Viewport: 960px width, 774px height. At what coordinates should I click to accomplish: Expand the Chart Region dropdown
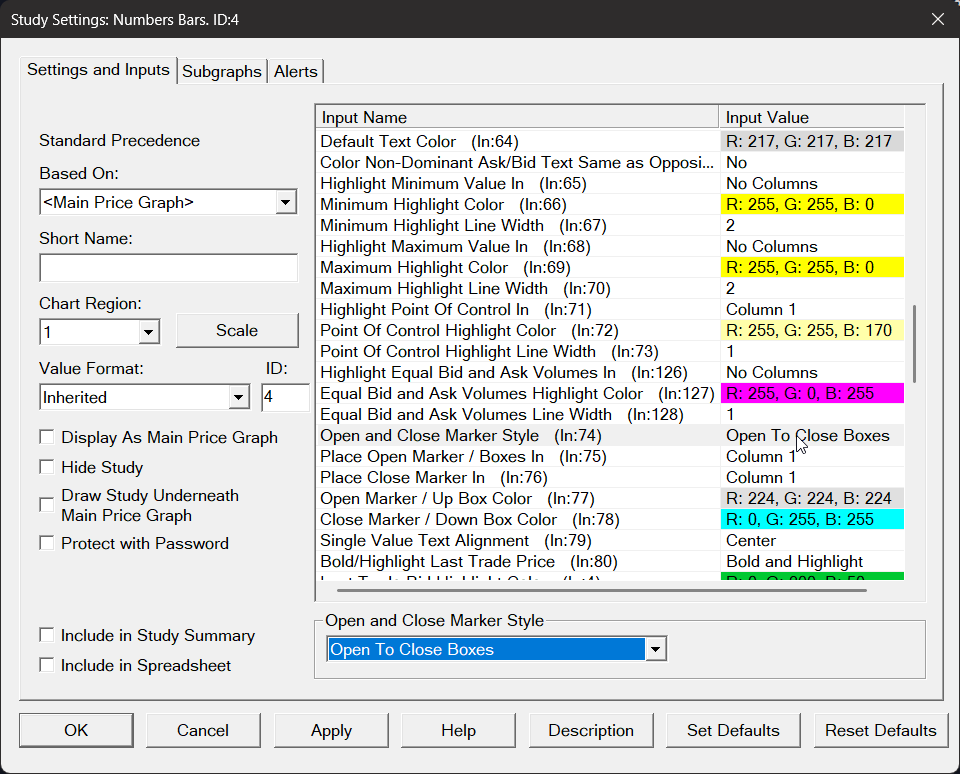148,331
